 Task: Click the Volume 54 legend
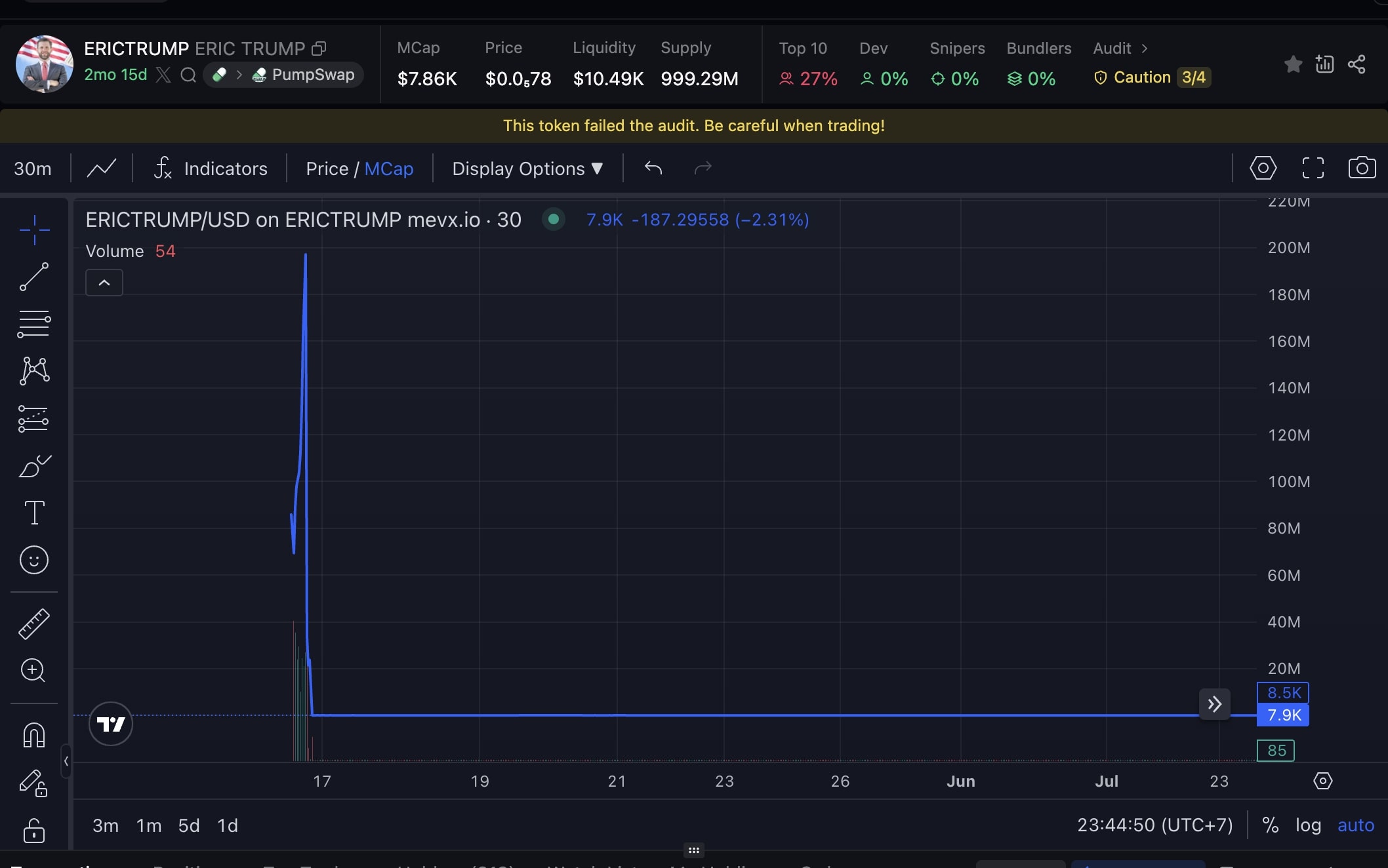coord(131,251)
